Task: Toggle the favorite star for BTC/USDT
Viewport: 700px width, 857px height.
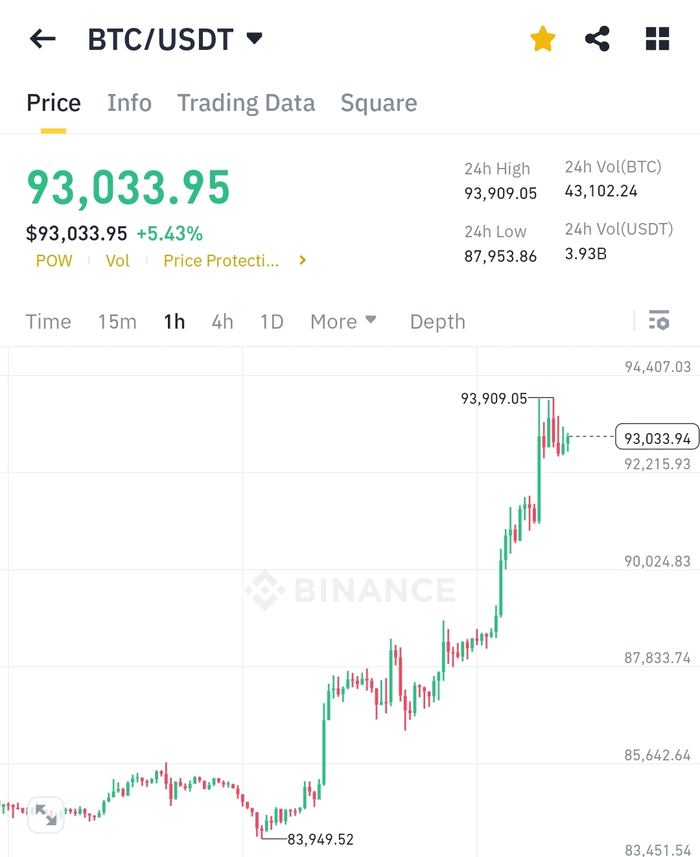Action: click(x=543, y=39)
